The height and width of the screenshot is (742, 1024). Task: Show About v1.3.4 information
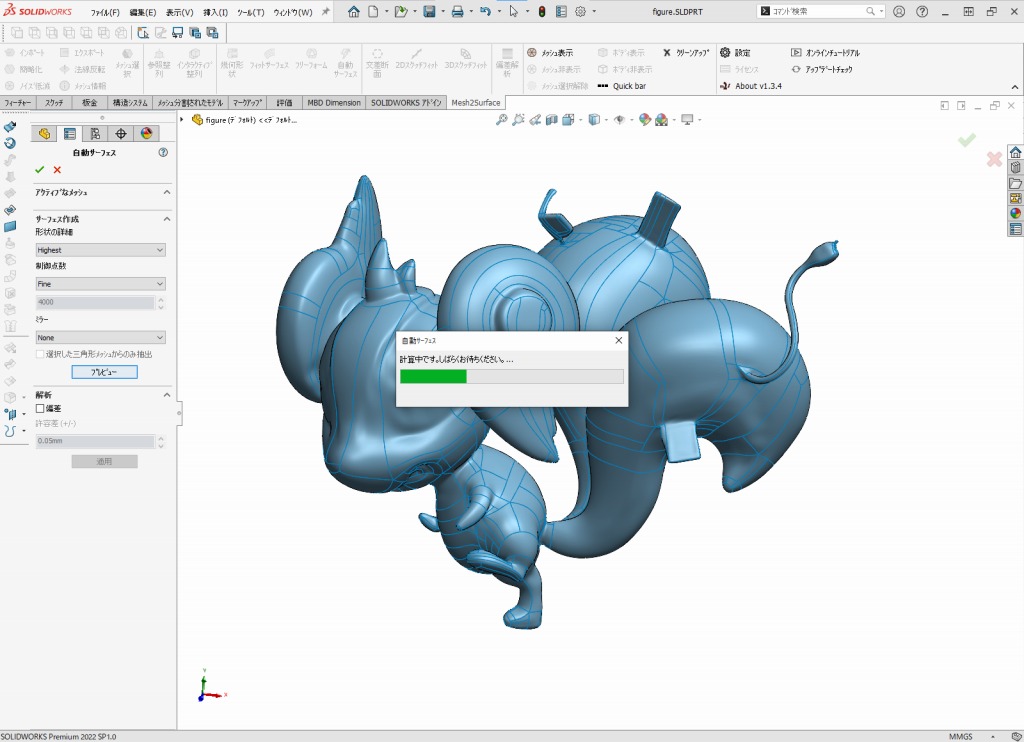tap(750, 86)
